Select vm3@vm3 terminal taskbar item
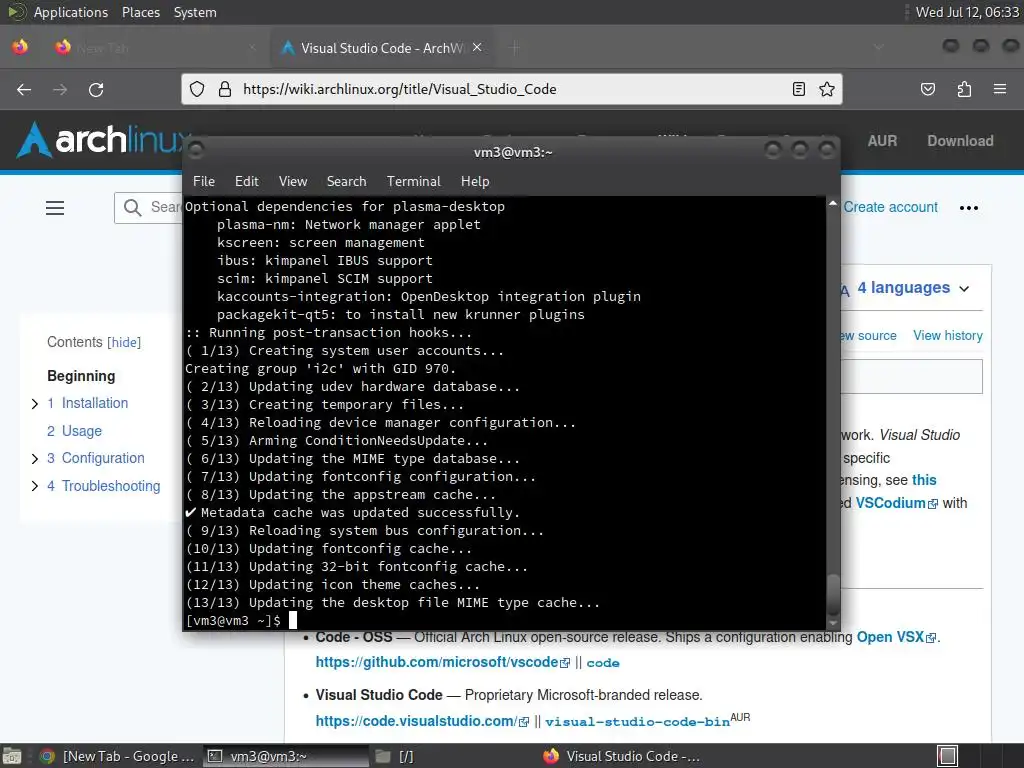 tap(285, 756)
